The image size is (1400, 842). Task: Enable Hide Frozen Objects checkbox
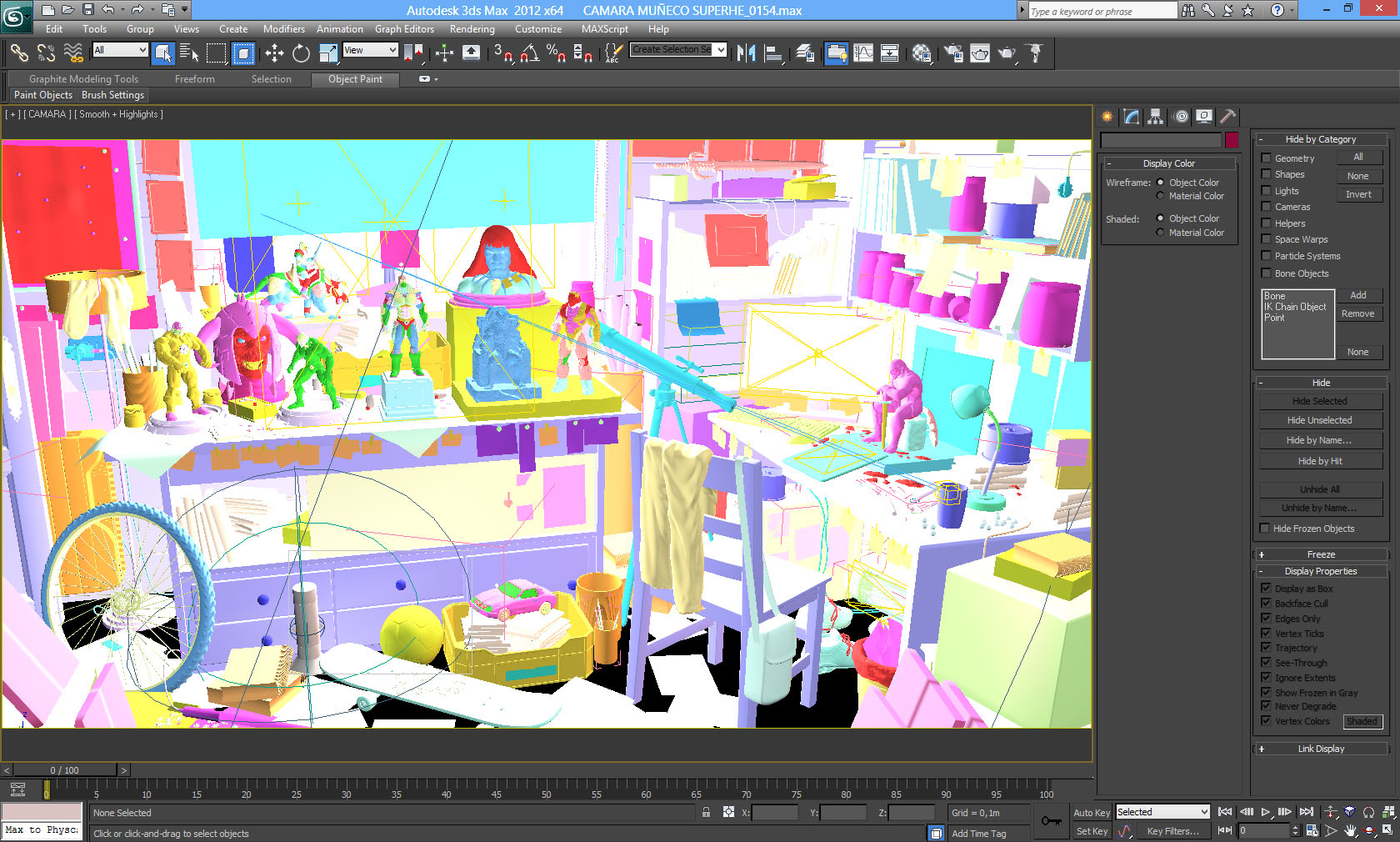[x=1265, y=529]
